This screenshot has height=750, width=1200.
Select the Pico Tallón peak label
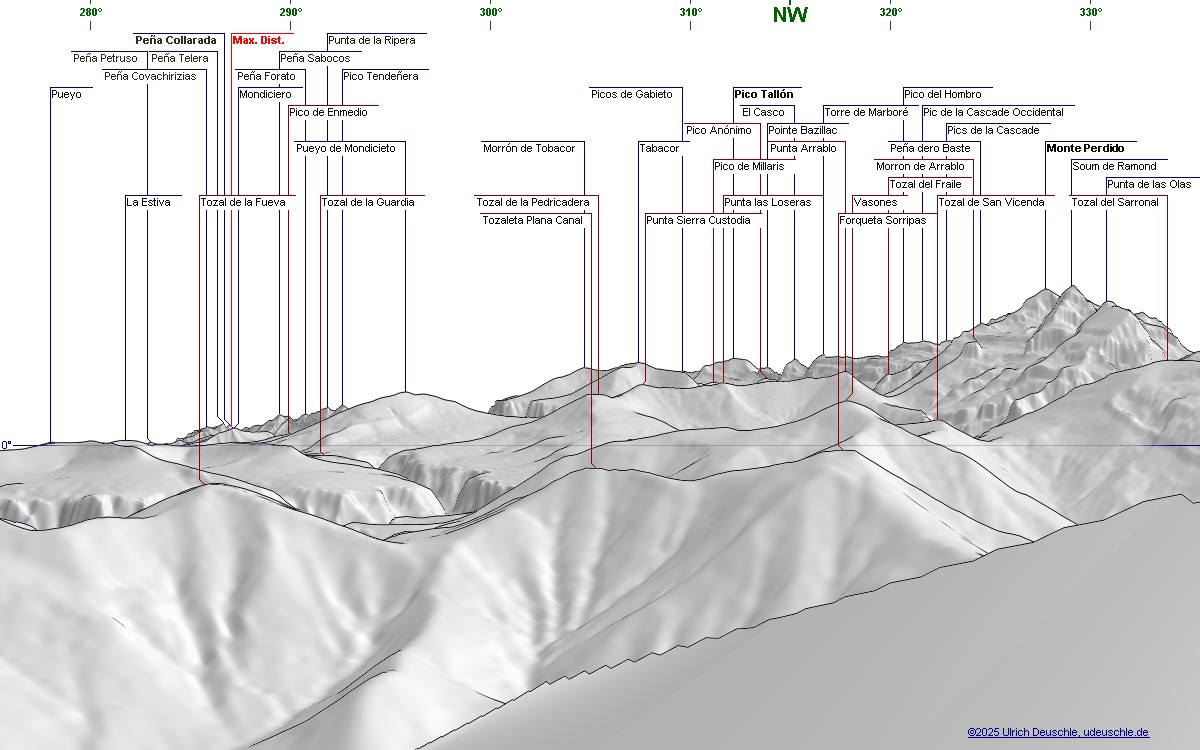(x=763, y=95)
